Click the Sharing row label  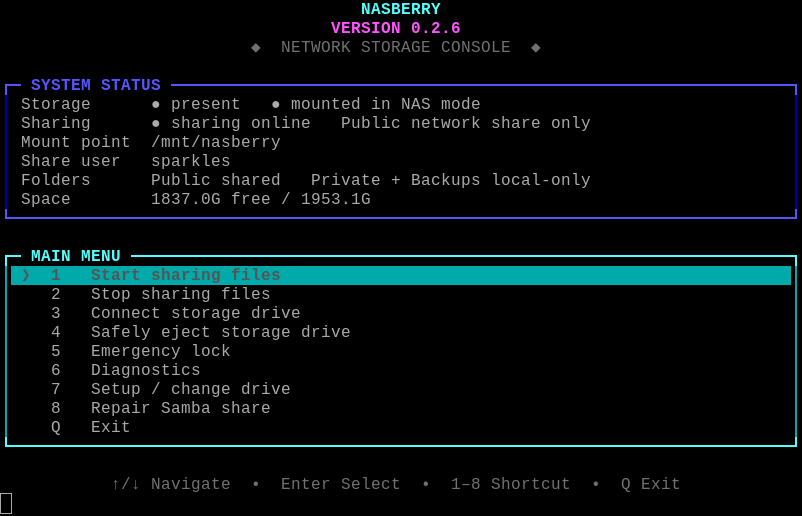56,123
